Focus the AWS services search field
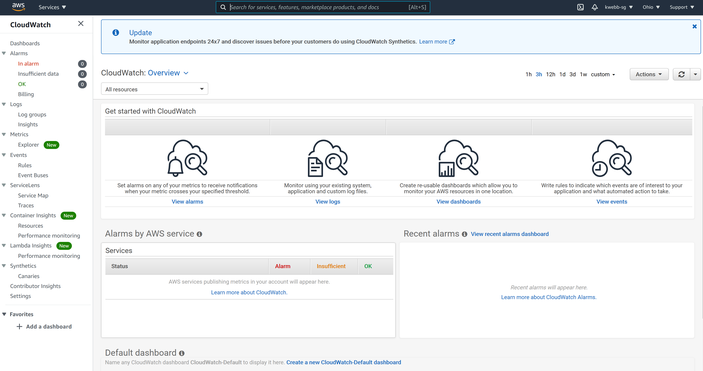 click(323, 7)
